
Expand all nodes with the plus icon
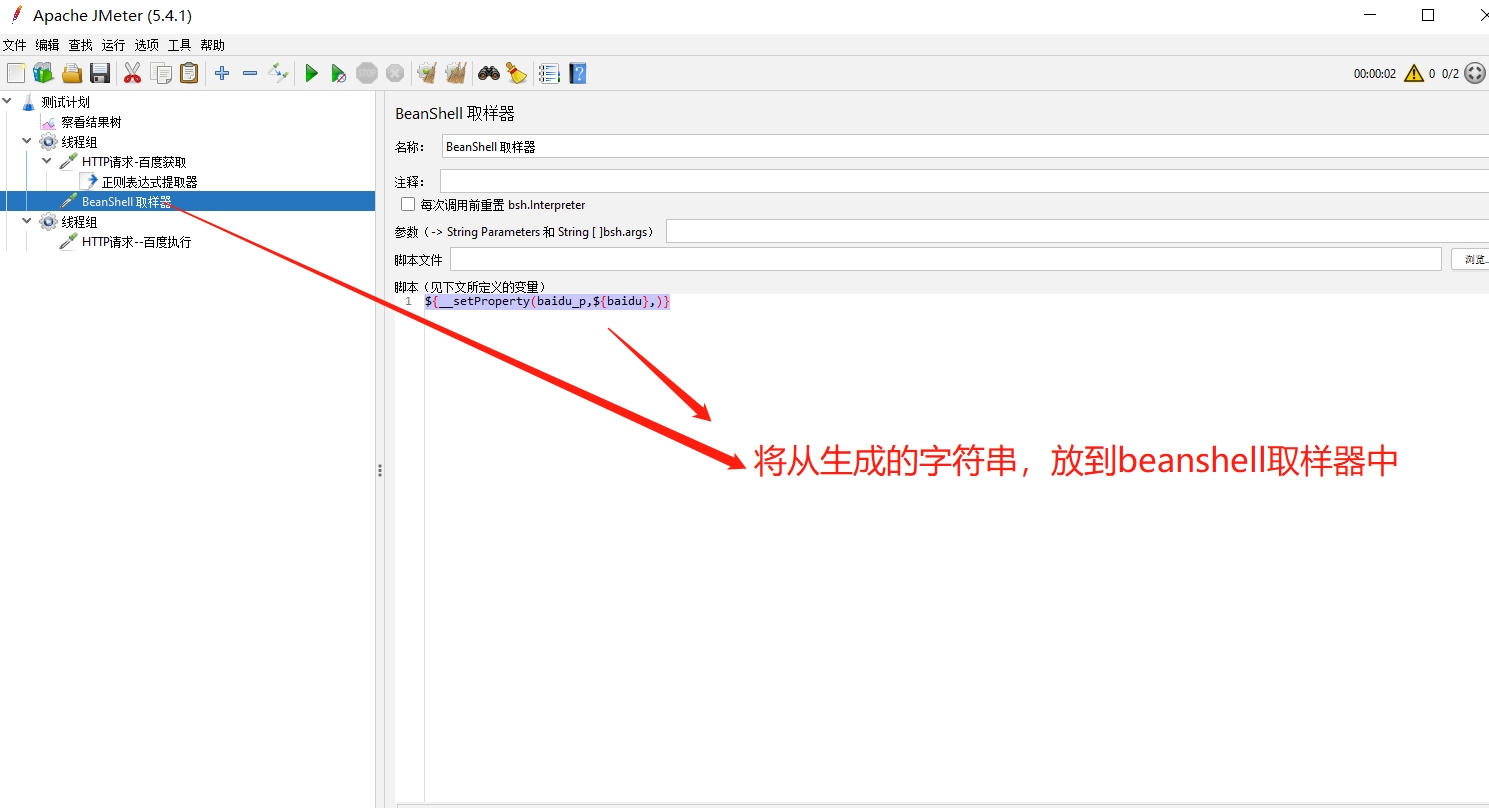point(222,73)
